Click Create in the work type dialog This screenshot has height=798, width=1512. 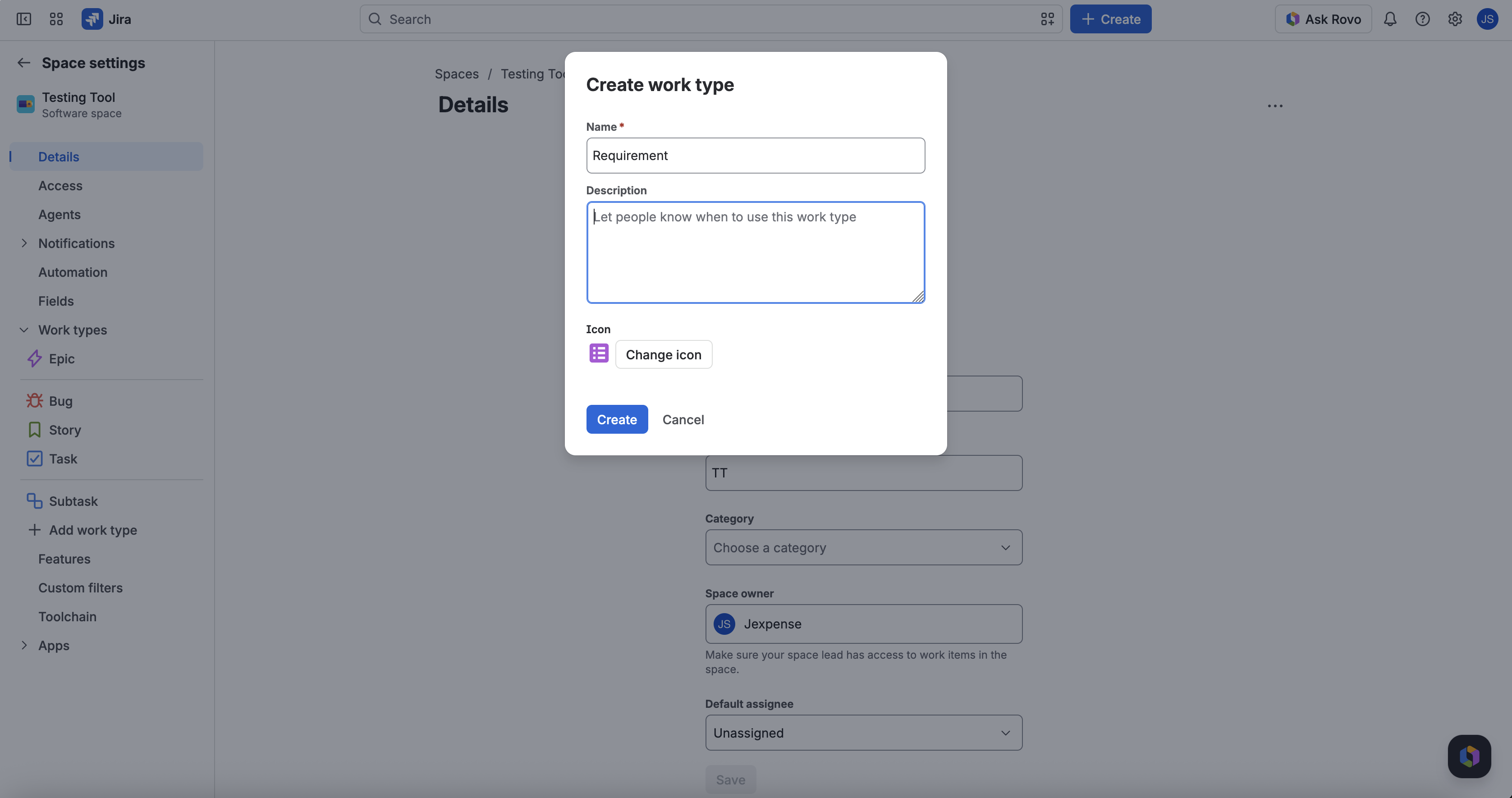pyautogui.click(x=617, y=419)
